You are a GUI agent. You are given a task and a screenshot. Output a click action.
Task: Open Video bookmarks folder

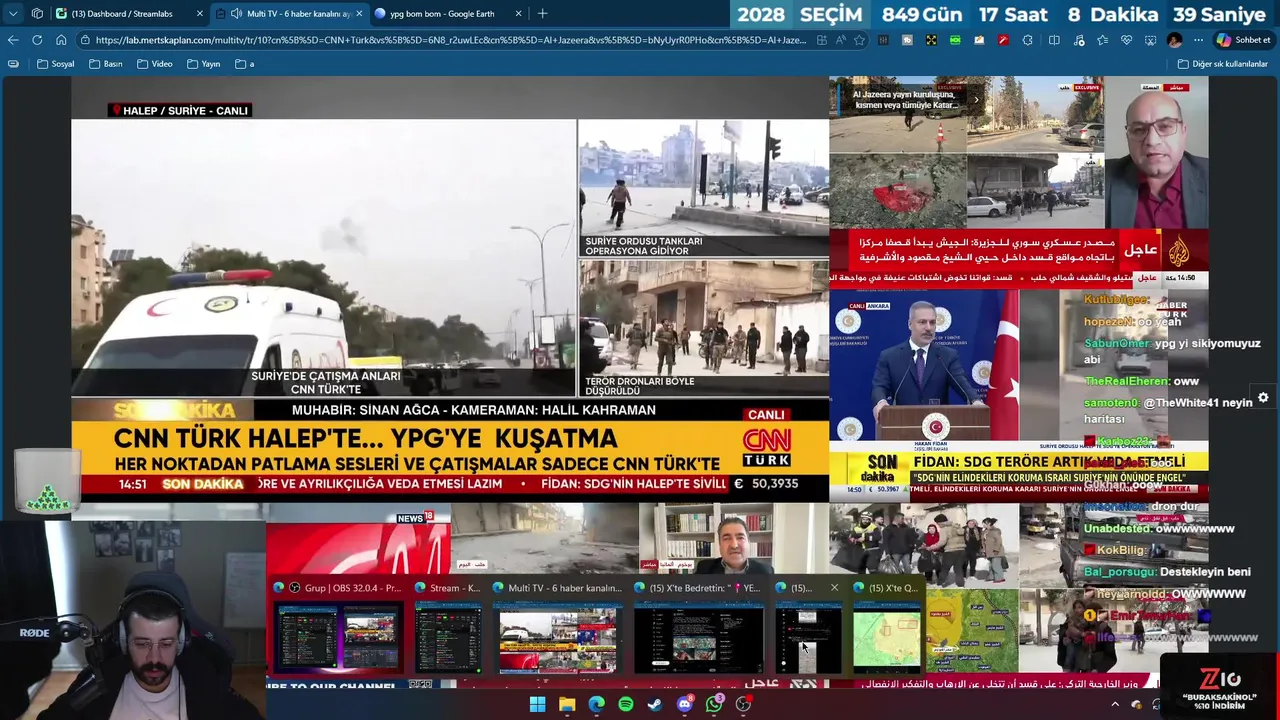point(155,64)
